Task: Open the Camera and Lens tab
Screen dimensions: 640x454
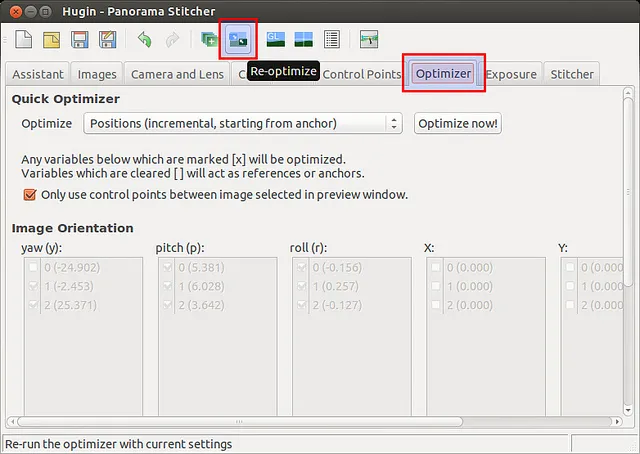Action: [x=178, y=74]
